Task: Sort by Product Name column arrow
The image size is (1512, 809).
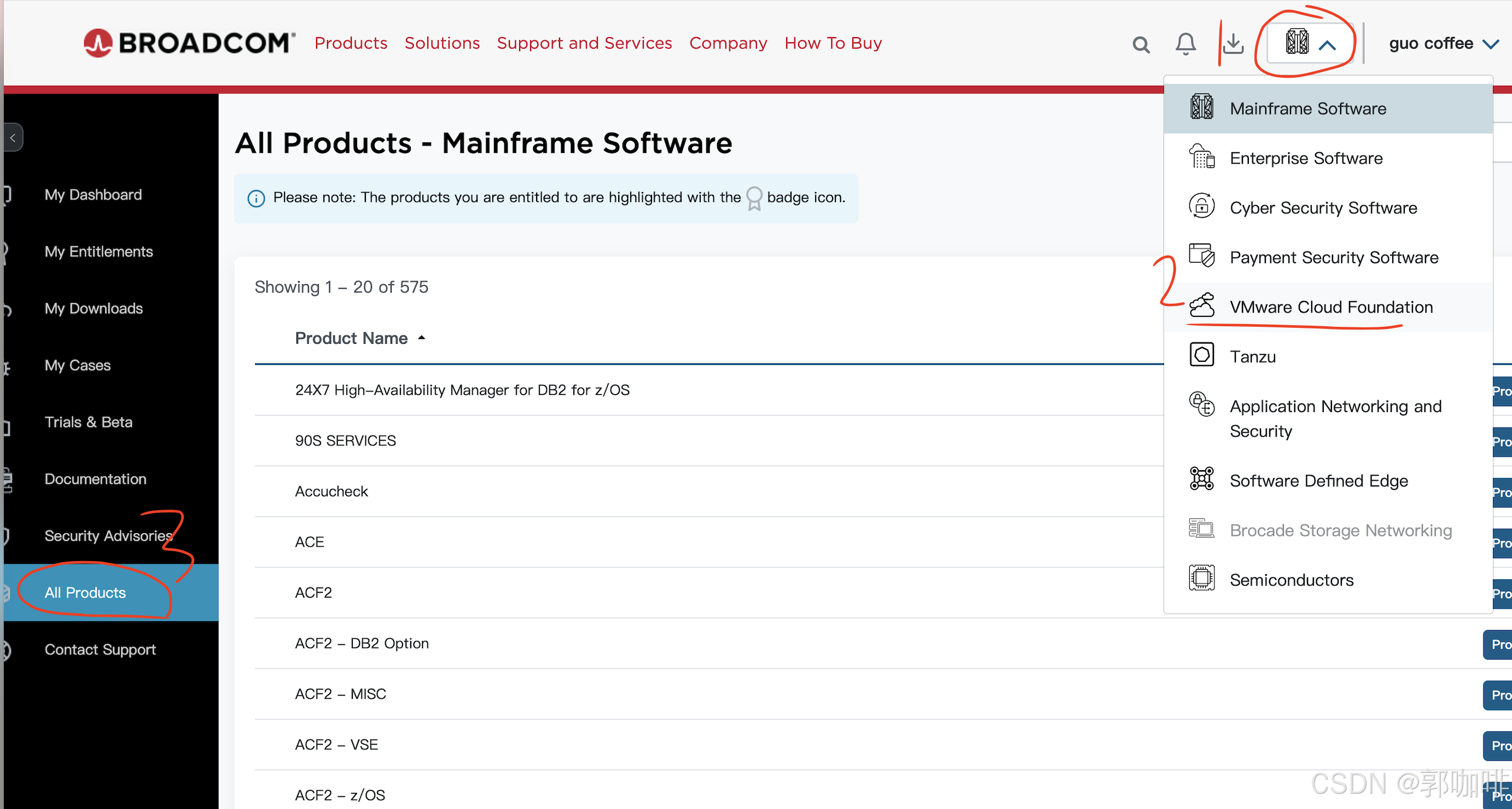Action: 421,338
